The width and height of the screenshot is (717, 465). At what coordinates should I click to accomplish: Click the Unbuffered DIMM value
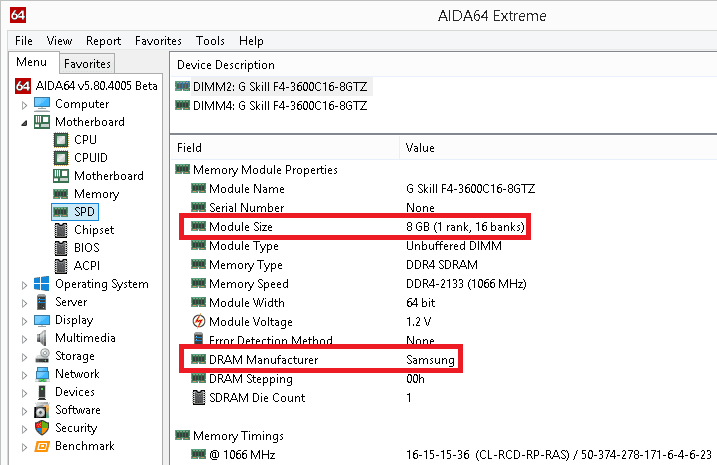click(454, 246)
